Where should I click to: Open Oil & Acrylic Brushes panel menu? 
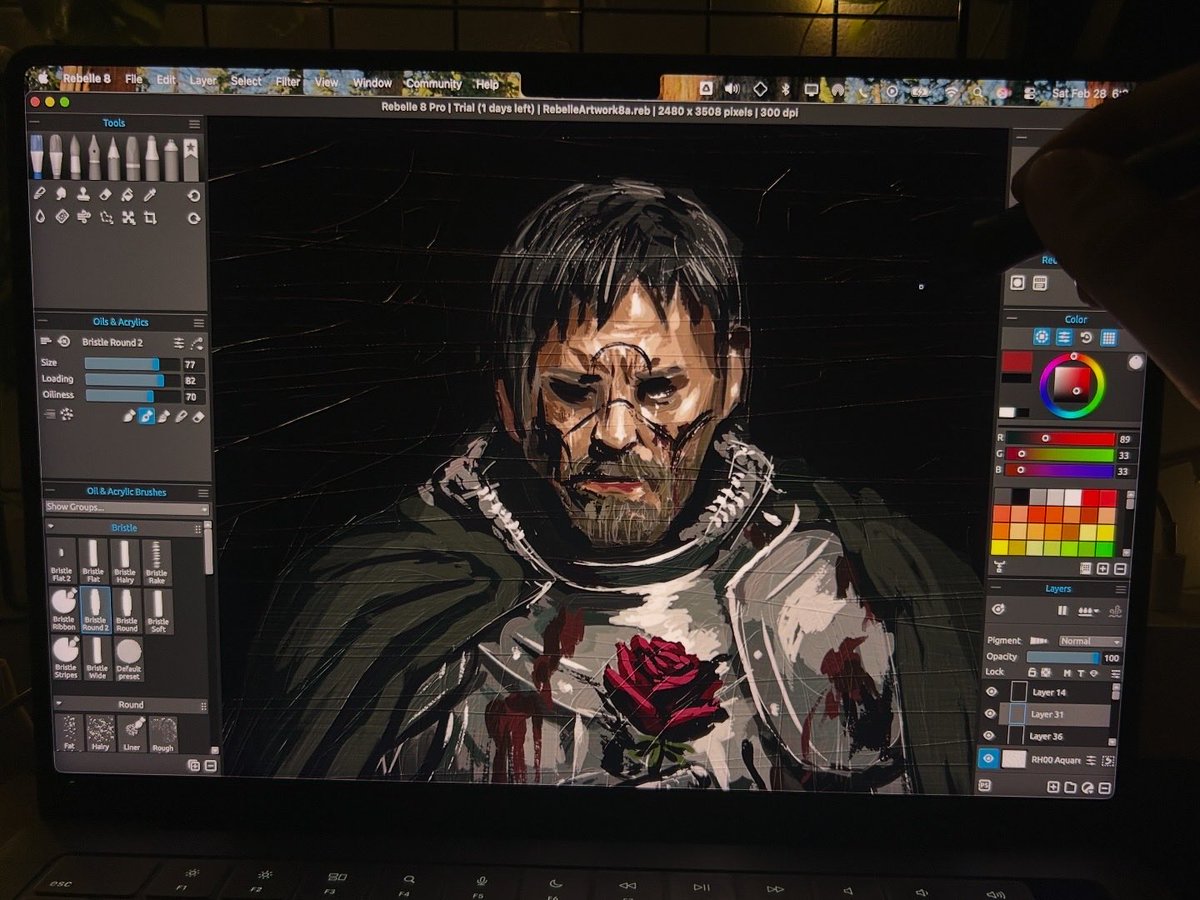[203, 492]
